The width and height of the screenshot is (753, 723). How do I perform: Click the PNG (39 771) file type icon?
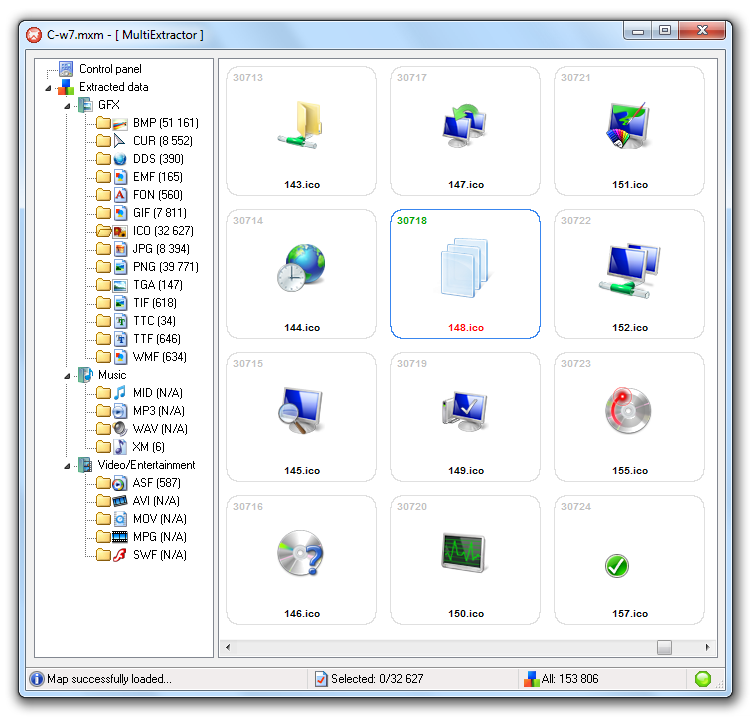coord(120,267)
